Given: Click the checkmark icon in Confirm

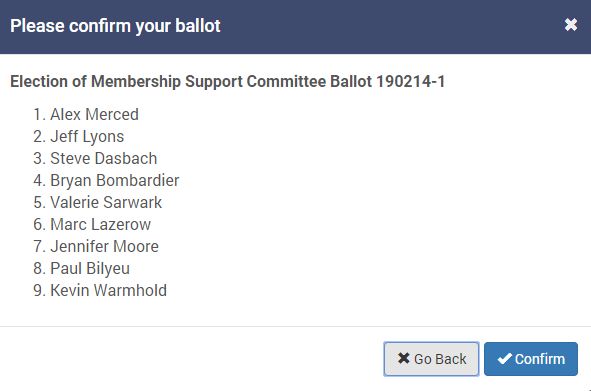Looking at the screenshot, I should tap(504, 359).
